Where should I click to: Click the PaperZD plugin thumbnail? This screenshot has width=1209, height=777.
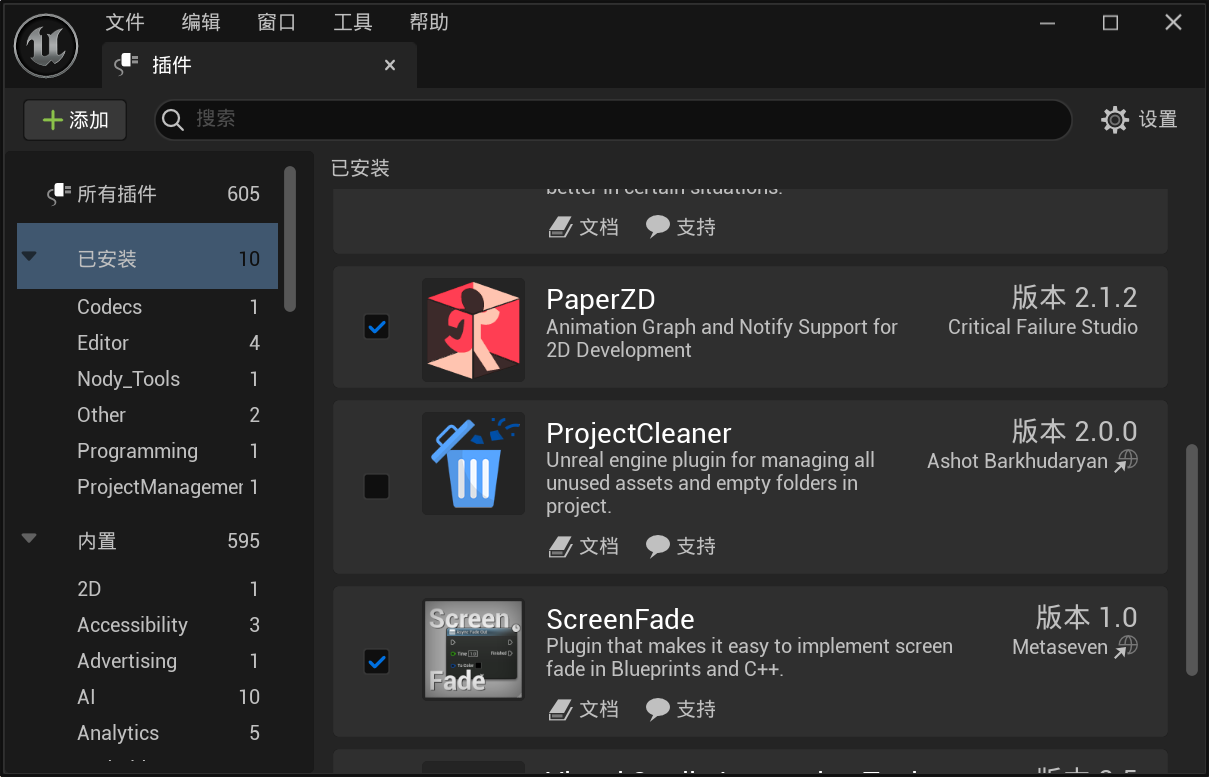[473, 329]
